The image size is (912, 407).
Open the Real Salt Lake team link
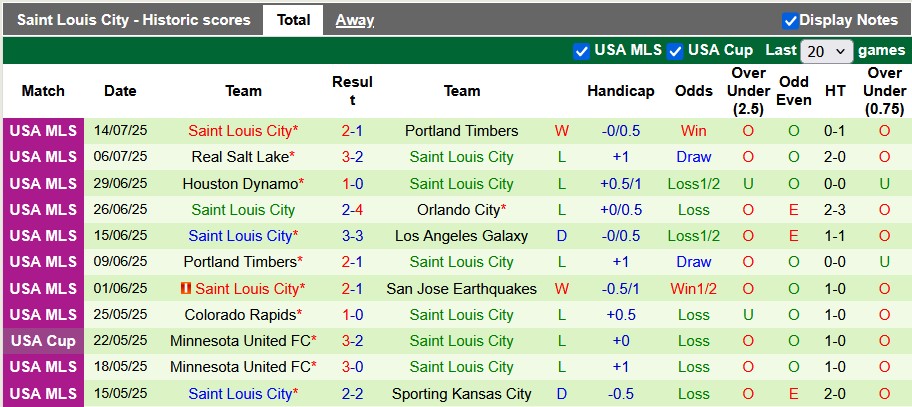tap(240, 157)
